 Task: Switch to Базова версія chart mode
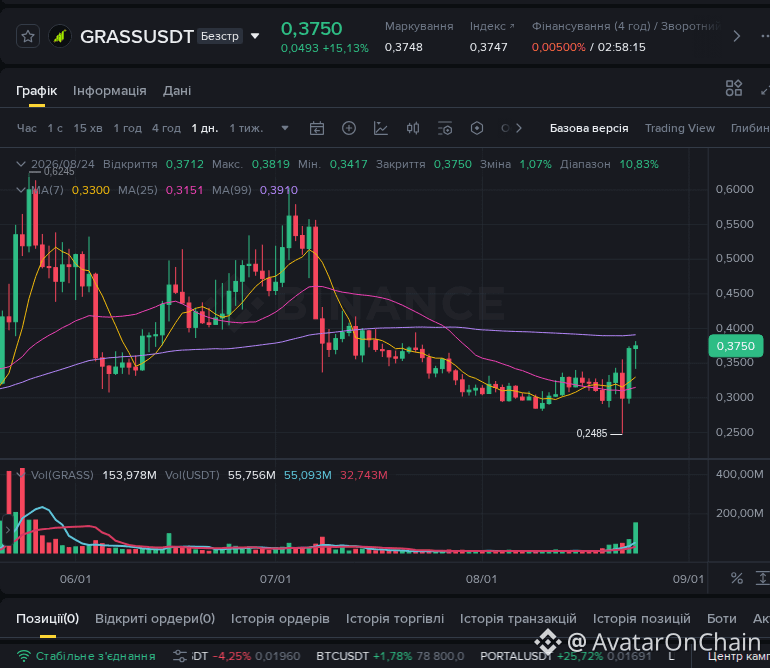(589, 128)
